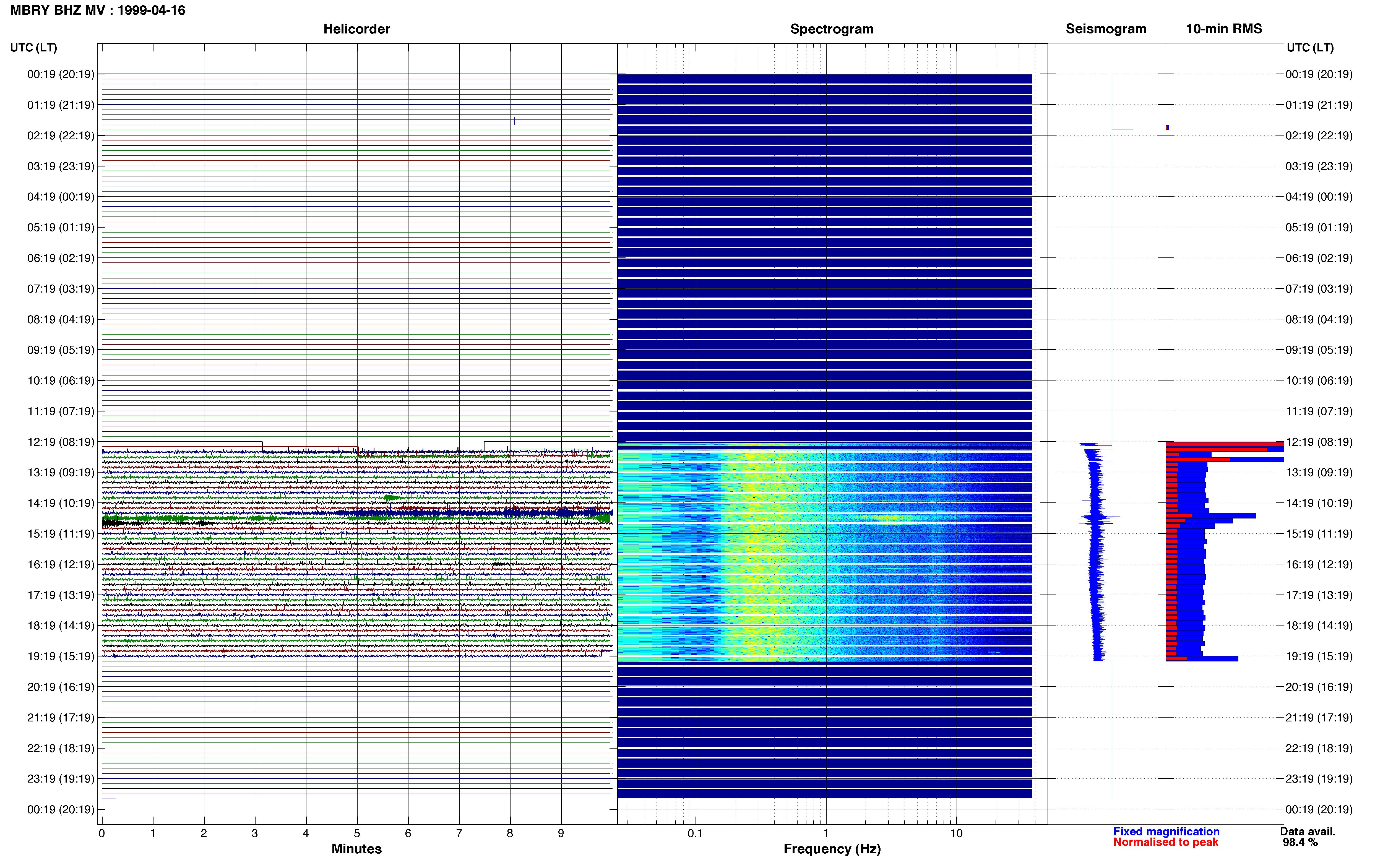Image resolution: width=1388 pixels, height=868 pixels.
Task: Click the Spectrogram panel heading
Action: [832, 29]
